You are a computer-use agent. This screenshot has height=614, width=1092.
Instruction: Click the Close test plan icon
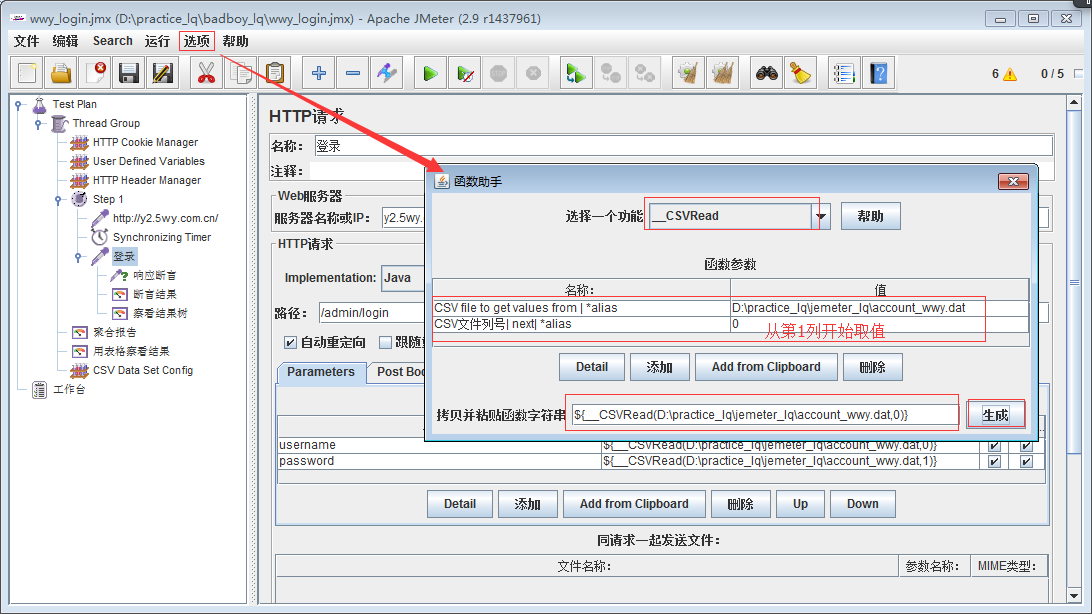pos(95,73)
